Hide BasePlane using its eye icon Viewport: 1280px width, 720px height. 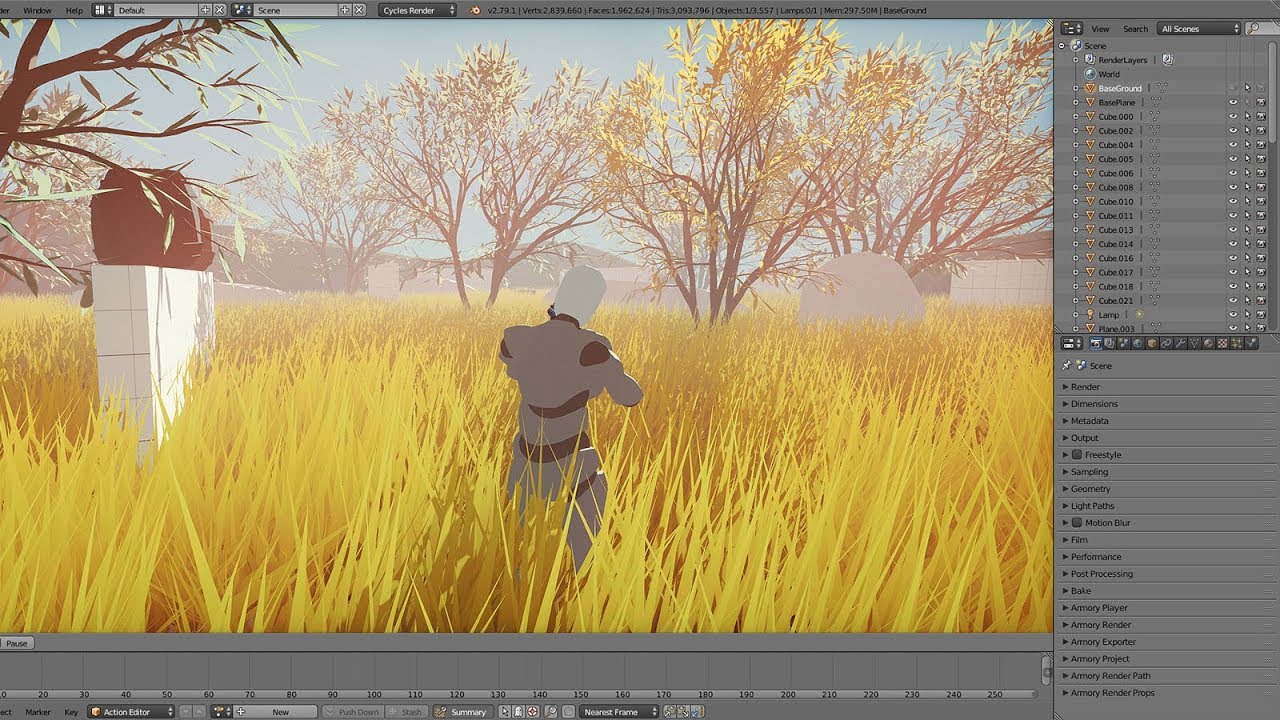click(1232, 103)
